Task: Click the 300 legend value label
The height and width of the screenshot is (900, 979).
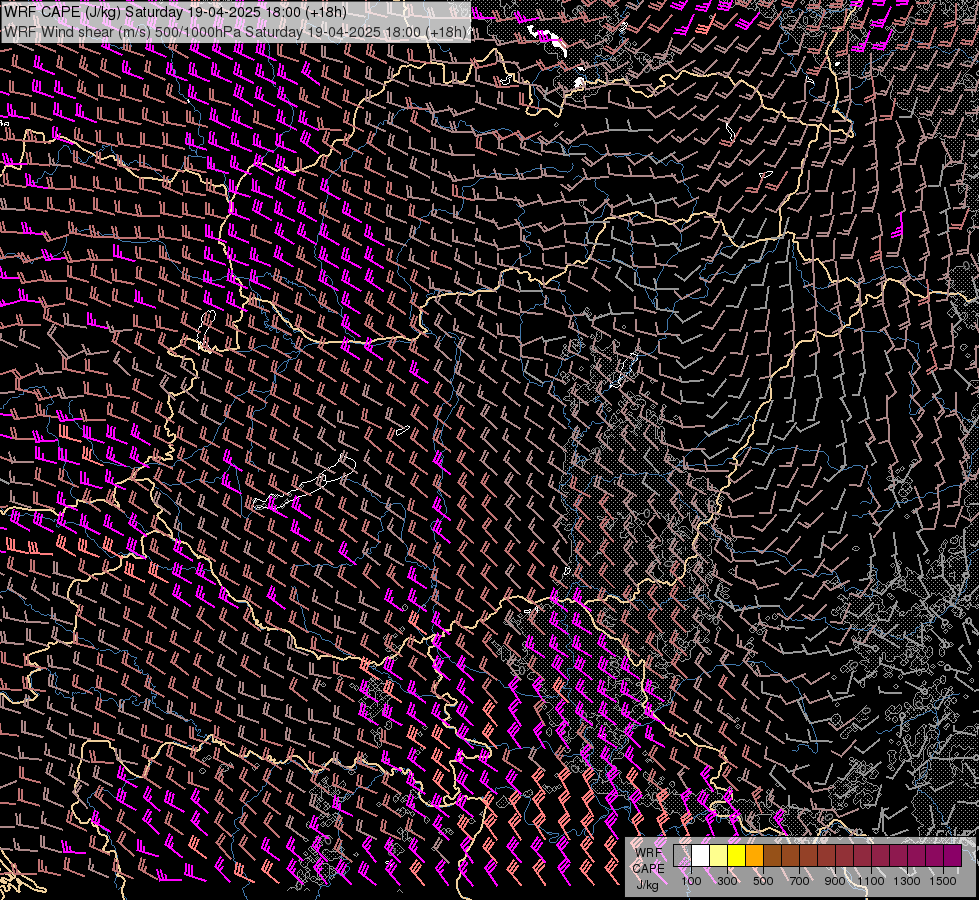Action: [727, 881]
